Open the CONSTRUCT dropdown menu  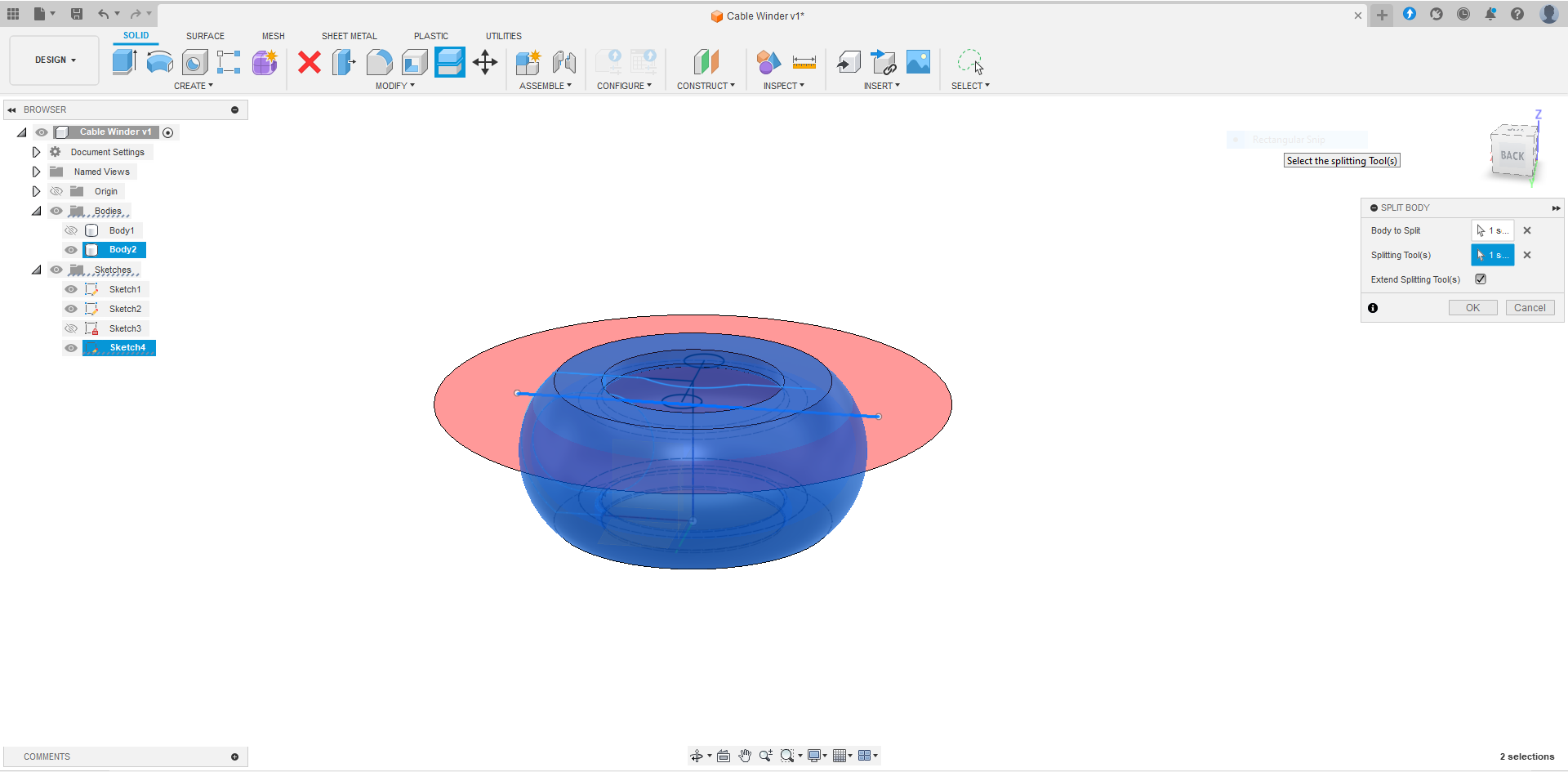706,86
